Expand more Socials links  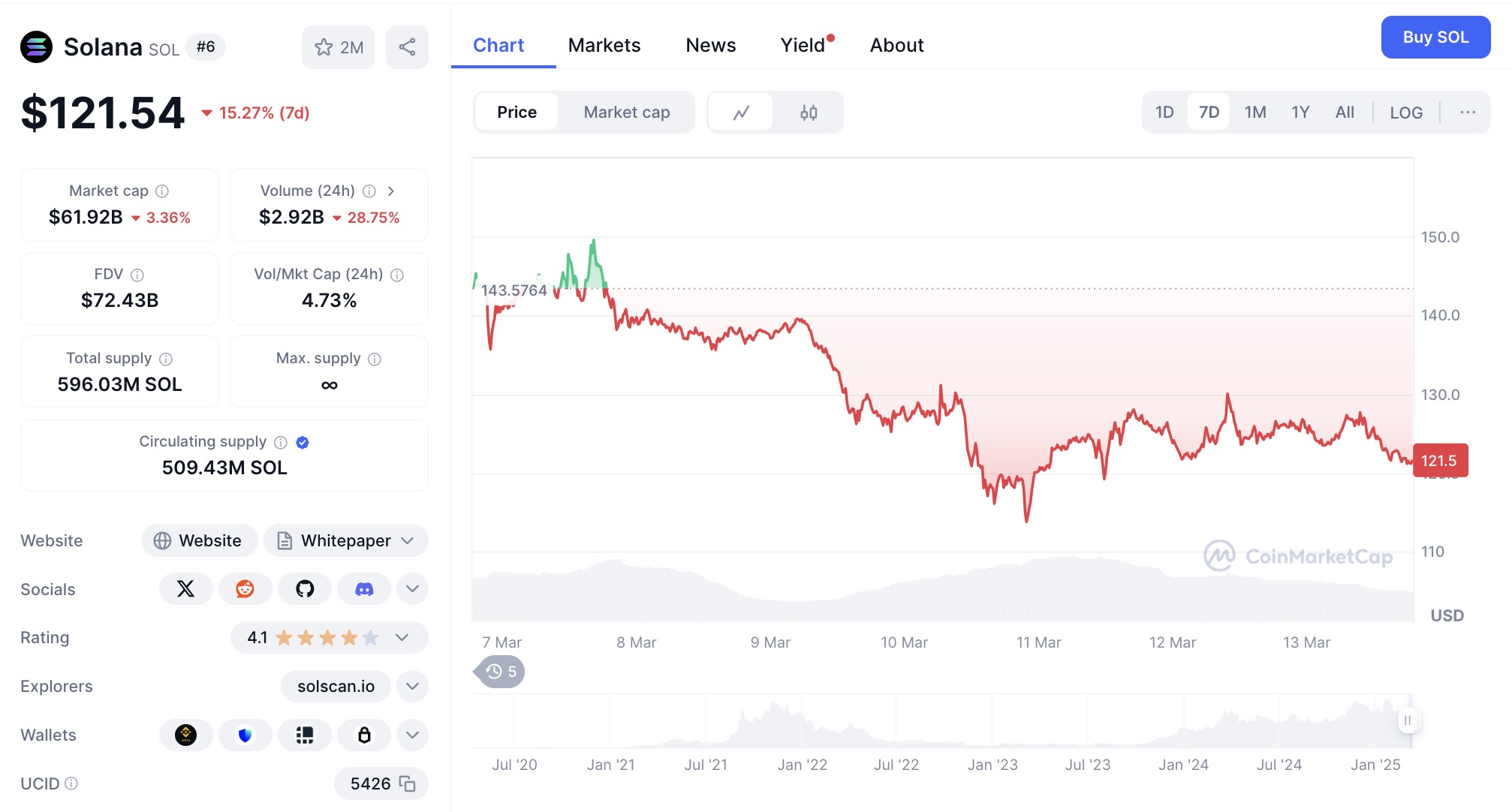tap(412, 589)
